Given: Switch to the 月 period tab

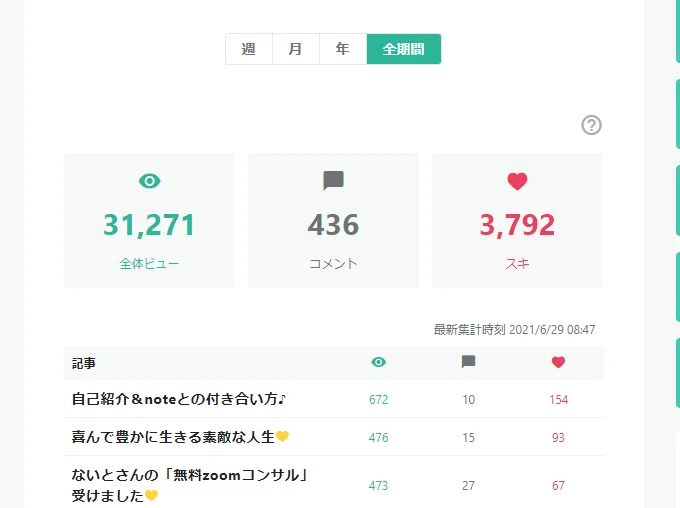Looking at the screenshot, I should [296, 49].
